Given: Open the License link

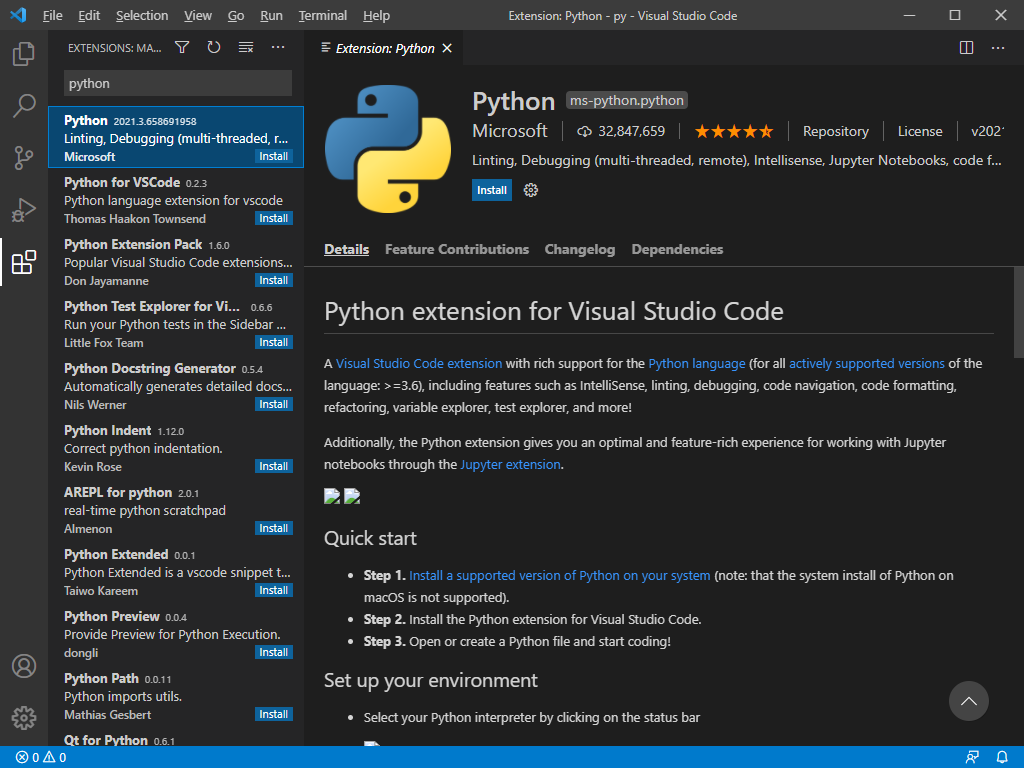Looking at the screenshot, I should (920, 131).
